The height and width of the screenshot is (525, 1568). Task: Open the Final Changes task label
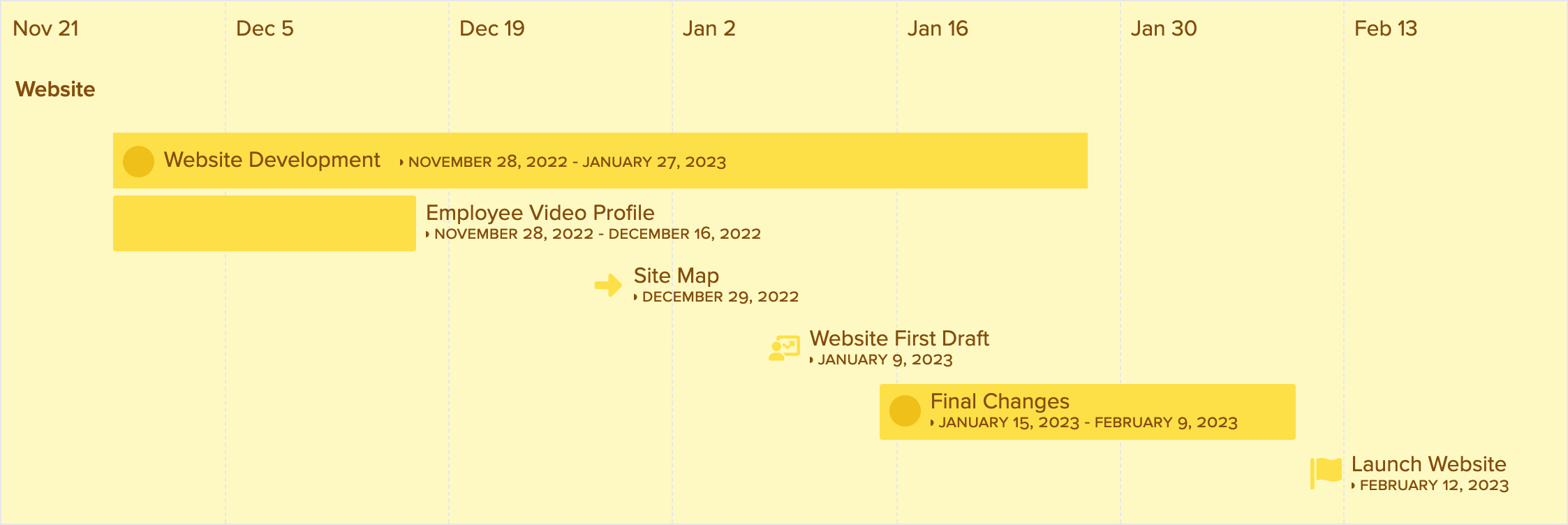1000,401
